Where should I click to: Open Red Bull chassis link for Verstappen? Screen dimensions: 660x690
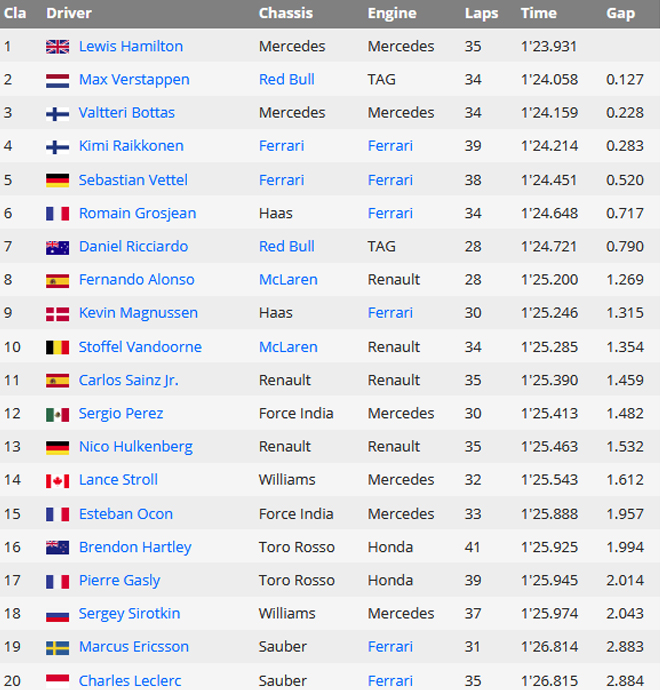click(x=286, y=80)
